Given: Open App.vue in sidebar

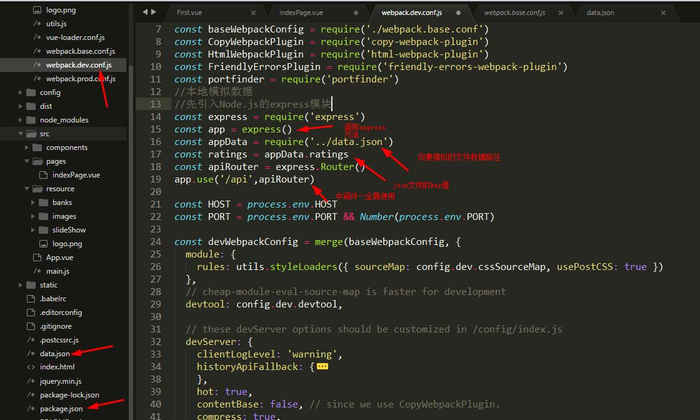Looking at the screenshot, I should [59, 258].
